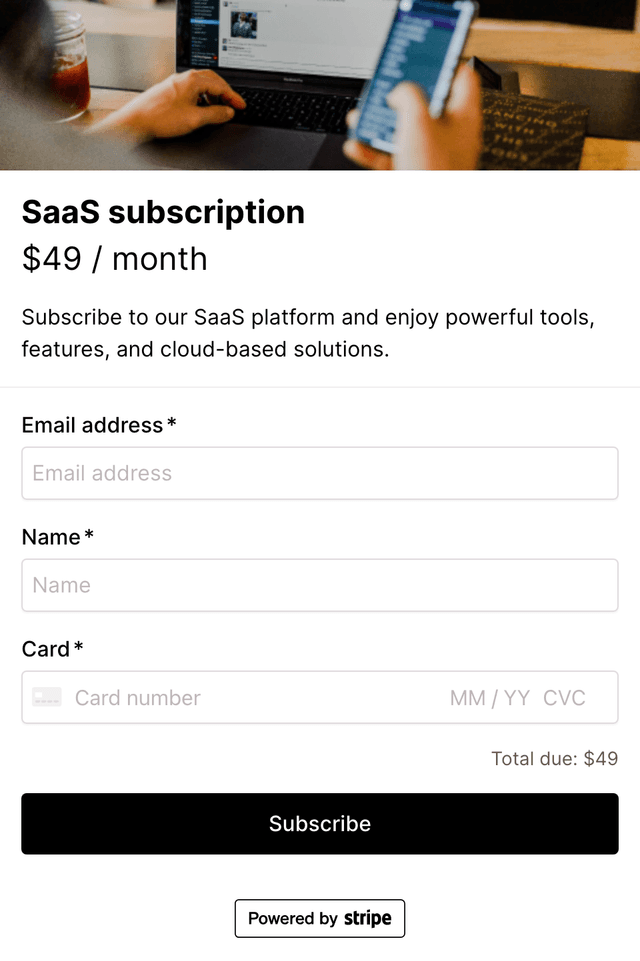
Task: Select the Card number field
Action: pos(250,698)
